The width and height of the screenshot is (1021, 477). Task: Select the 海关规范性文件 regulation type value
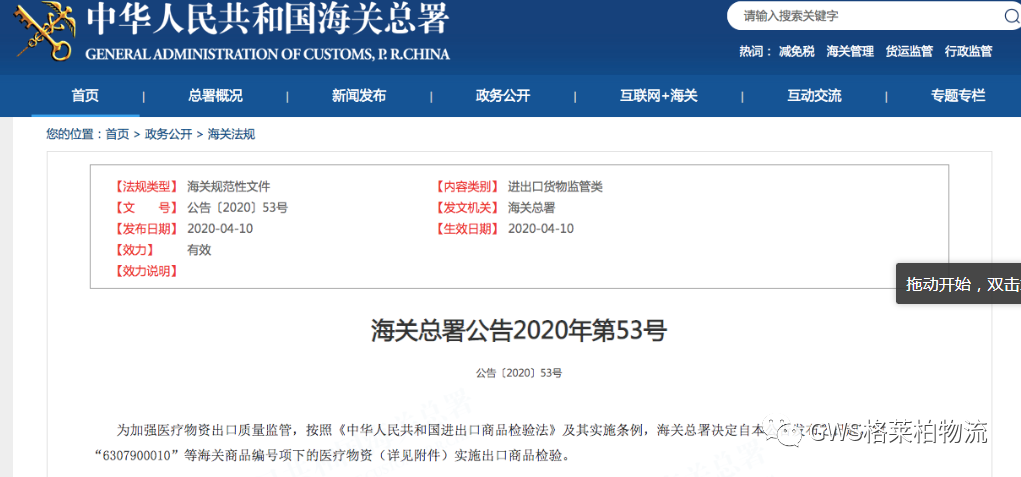(x=229, y=187)
